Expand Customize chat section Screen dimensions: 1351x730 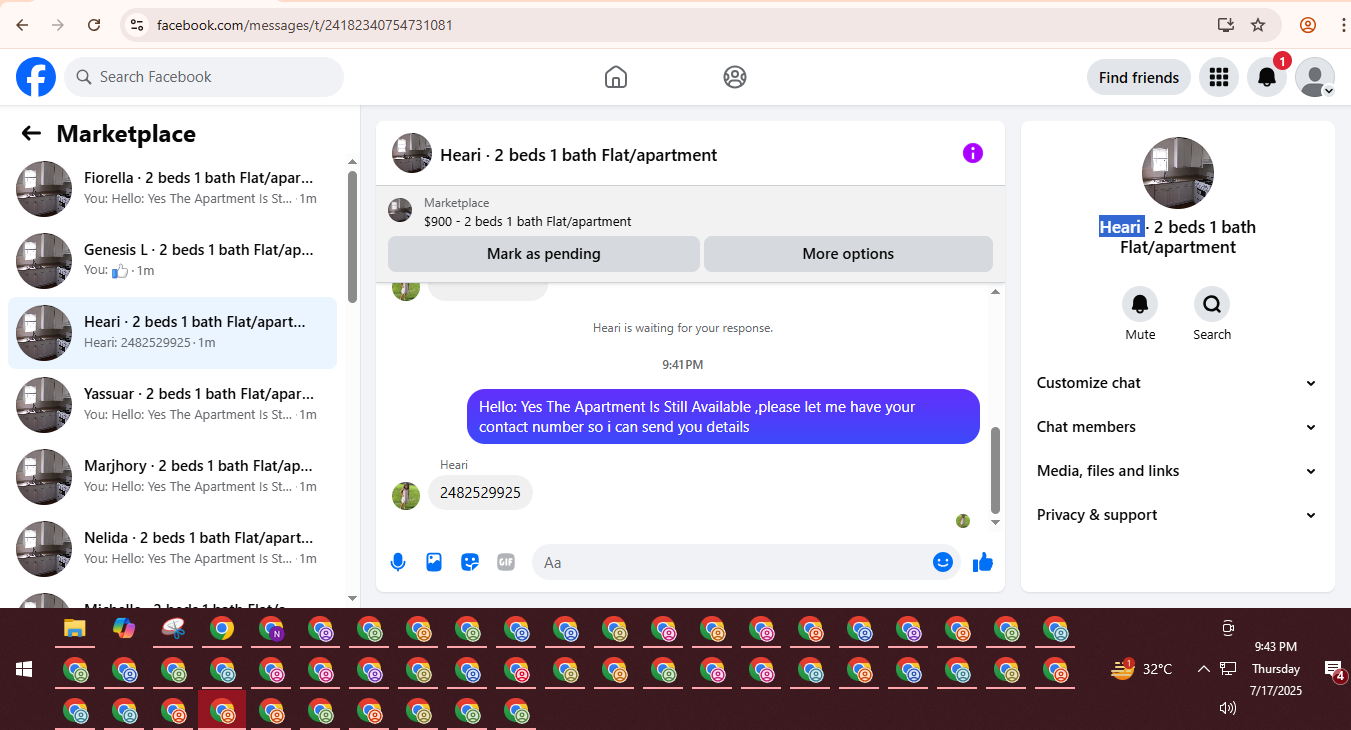coord(1178,383)
